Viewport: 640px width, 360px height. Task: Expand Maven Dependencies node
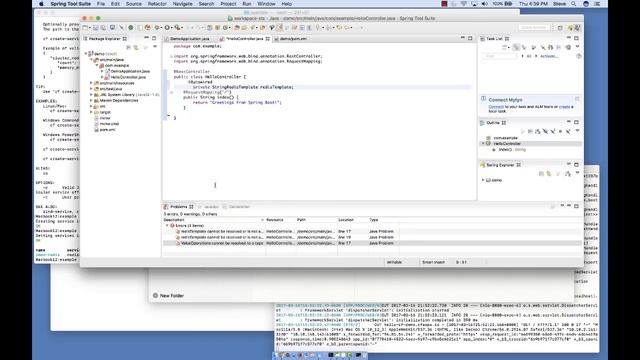(x=91, y=100)
